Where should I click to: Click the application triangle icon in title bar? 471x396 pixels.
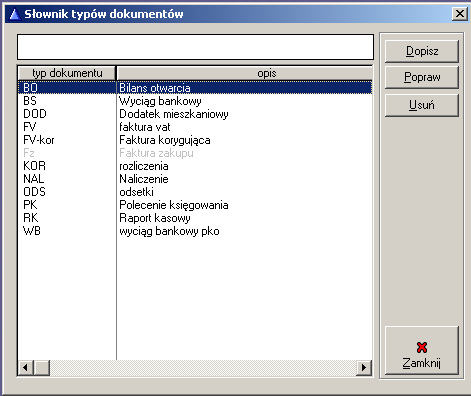tap(15, 14)
